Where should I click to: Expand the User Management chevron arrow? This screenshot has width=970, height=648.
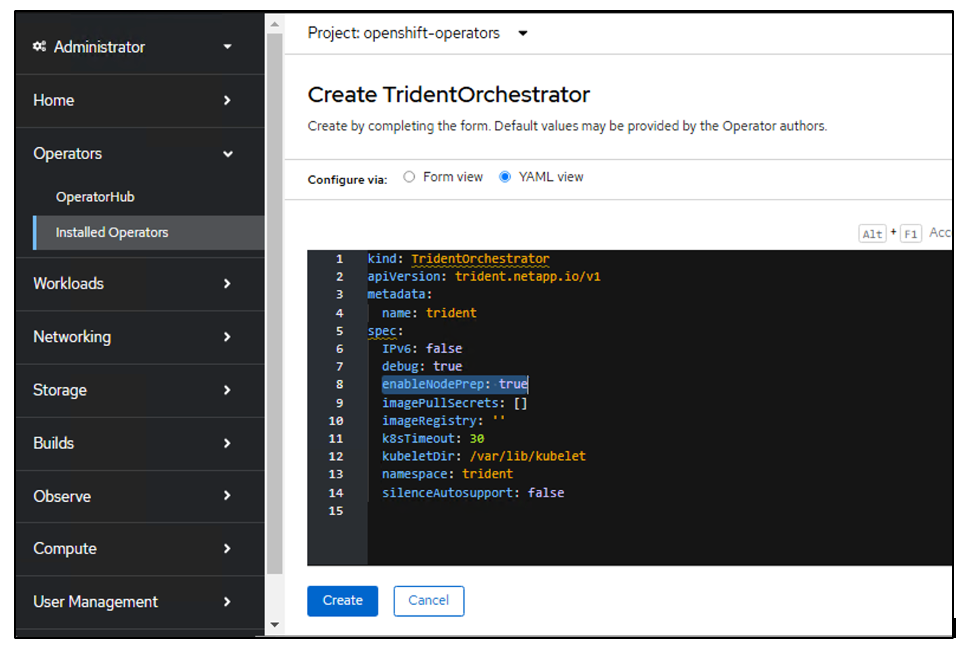[x=227, y=602]
